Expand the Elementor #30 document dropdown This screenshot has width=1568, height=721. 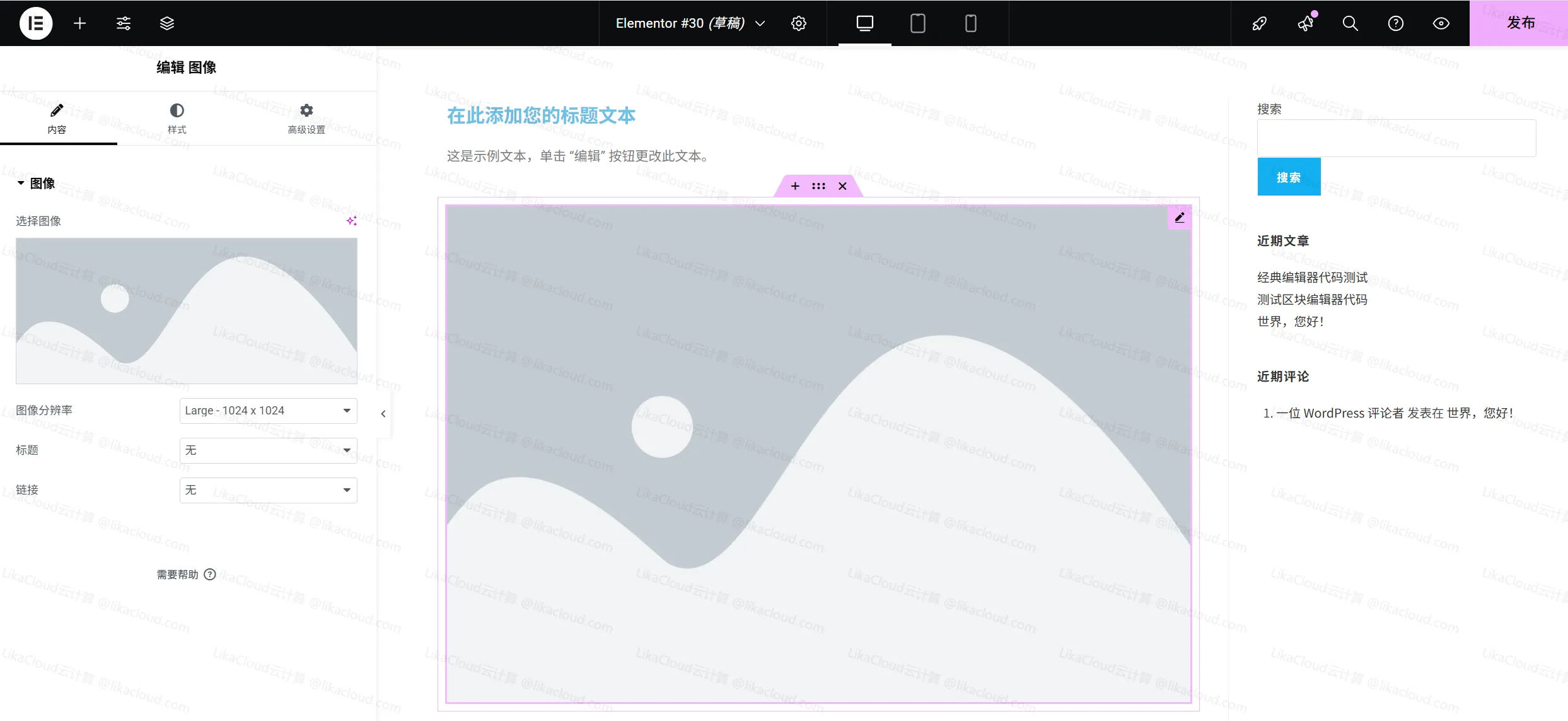tap(760, 23)
